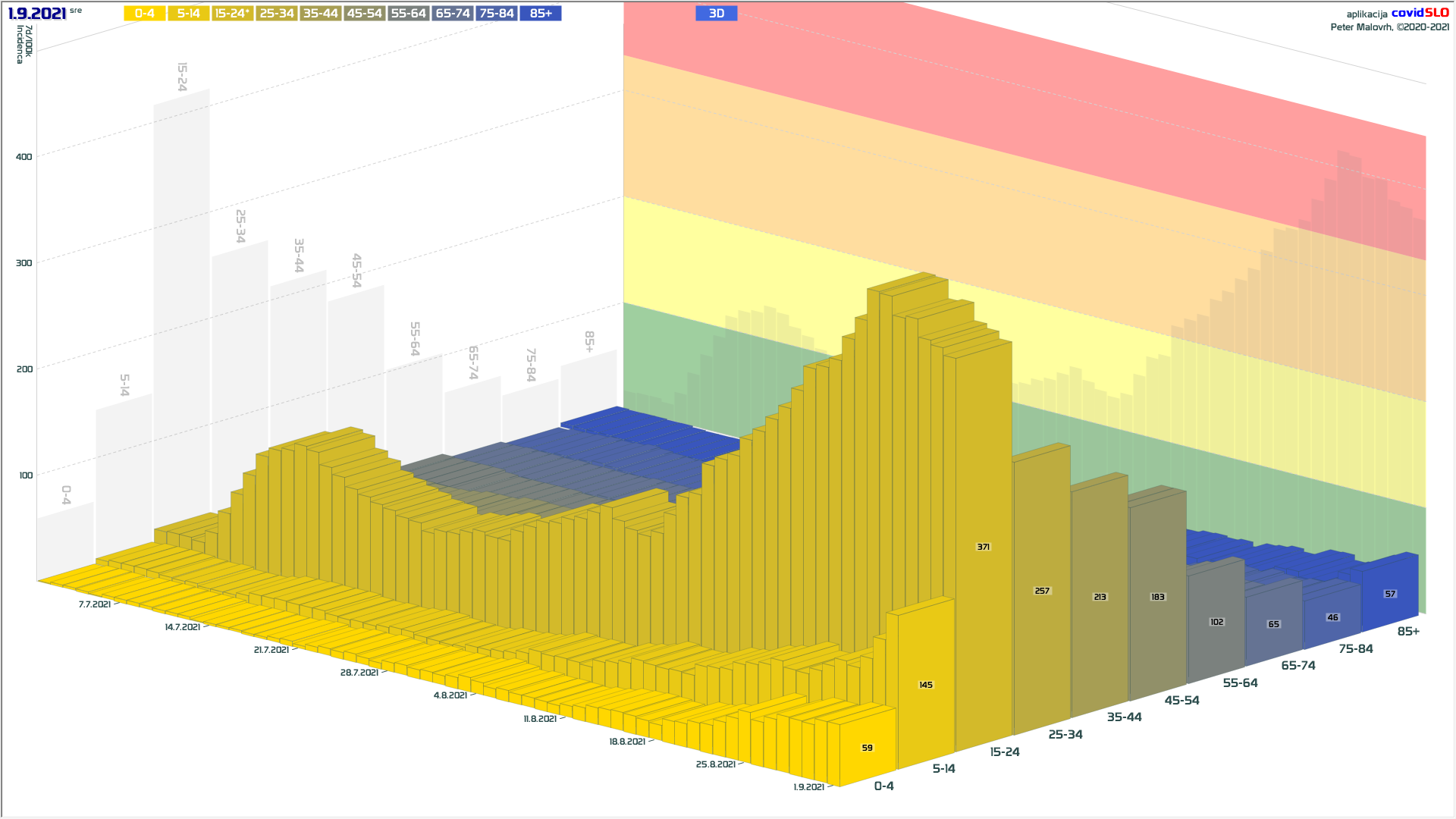Click the 25.8.2021 date axis marker
The width and height of the screenshot is (1456, 819).
click(715, 764)
